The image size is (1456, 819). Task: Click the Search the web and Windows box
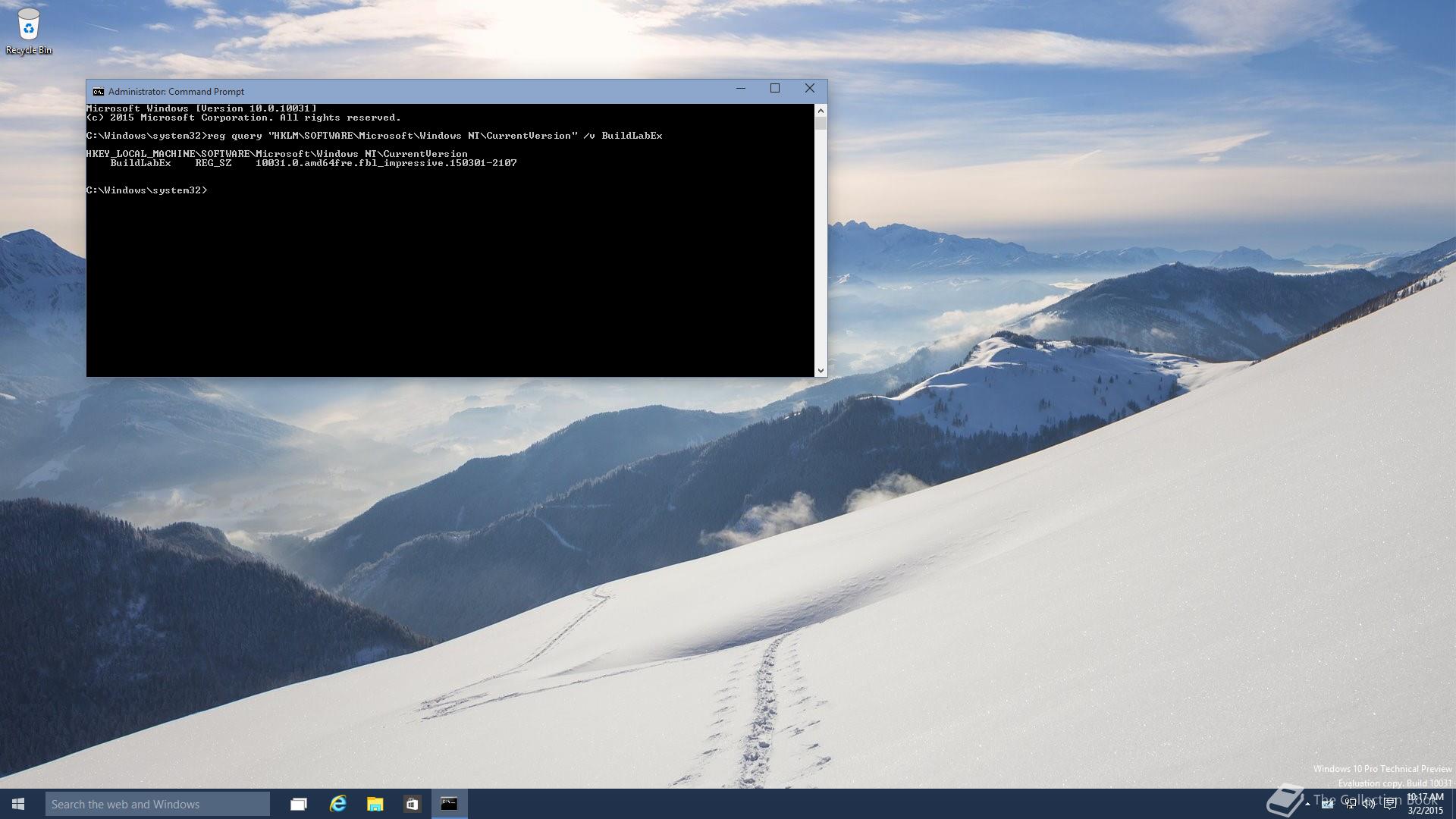[157, 804]
